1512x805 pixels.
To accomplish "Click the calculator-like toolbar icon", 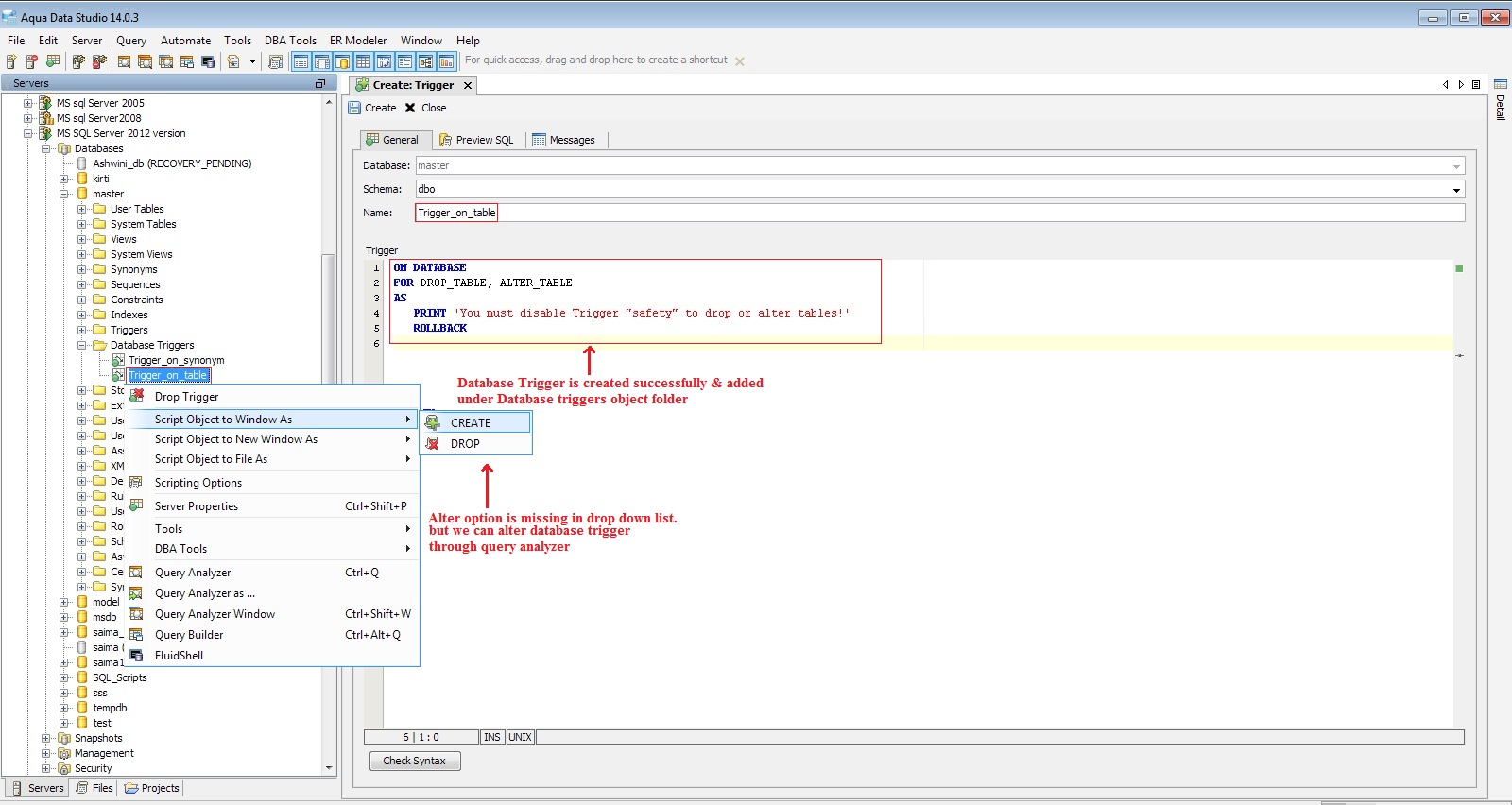I will click(275, 61).
